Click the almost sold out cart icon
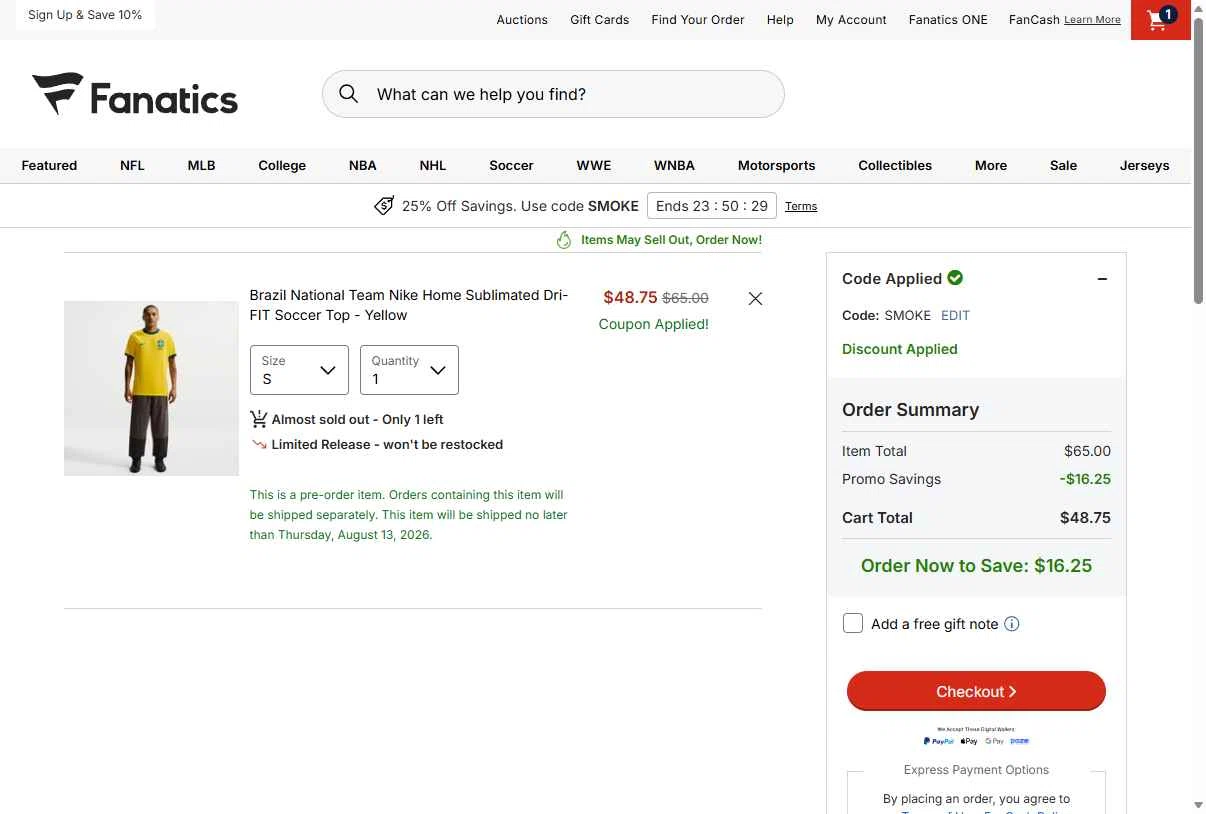This screenshot has width=1206, height=814. tap(259, 419)
